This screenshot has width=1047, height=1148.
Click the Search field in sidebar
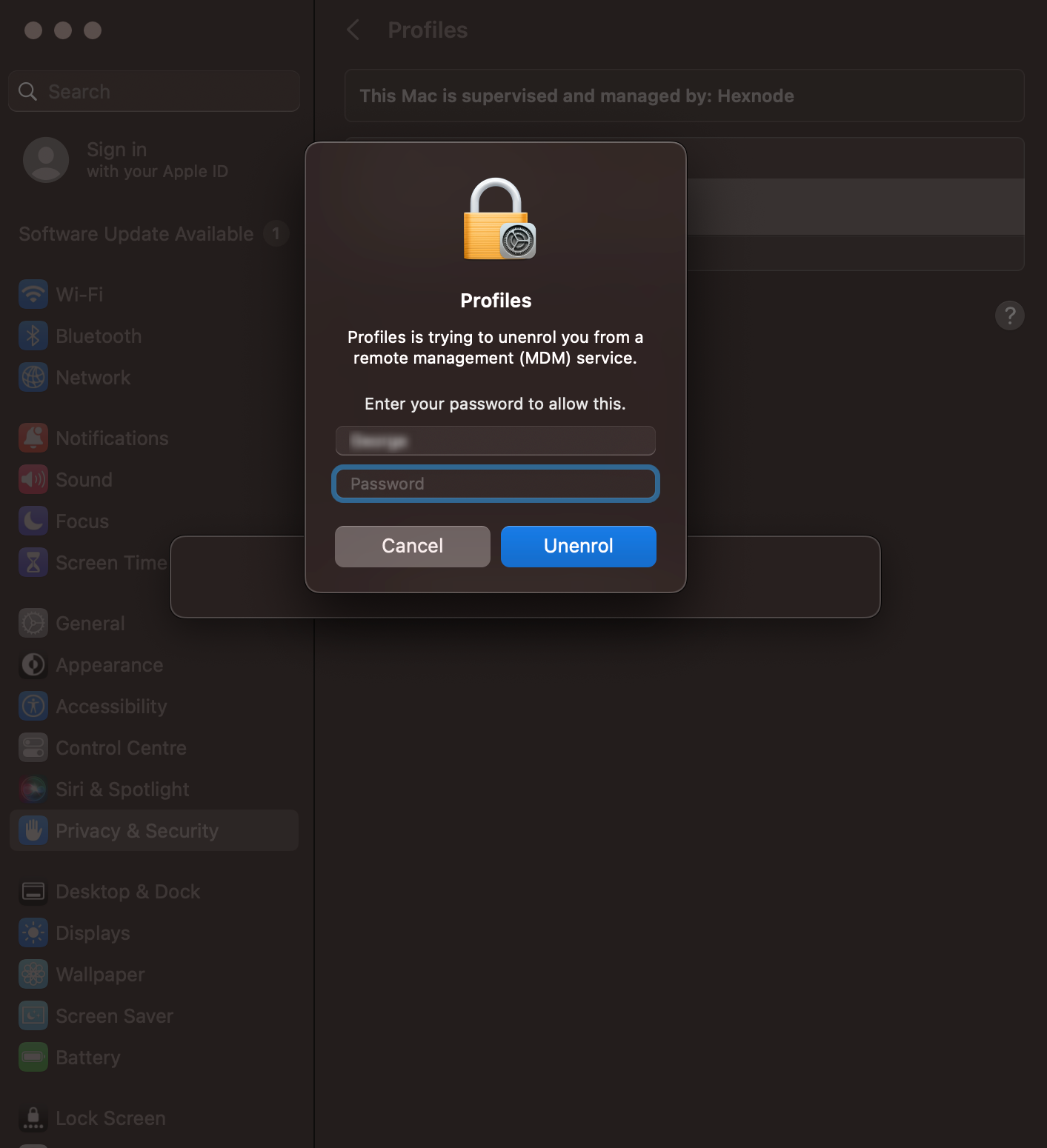click(154, 91)
